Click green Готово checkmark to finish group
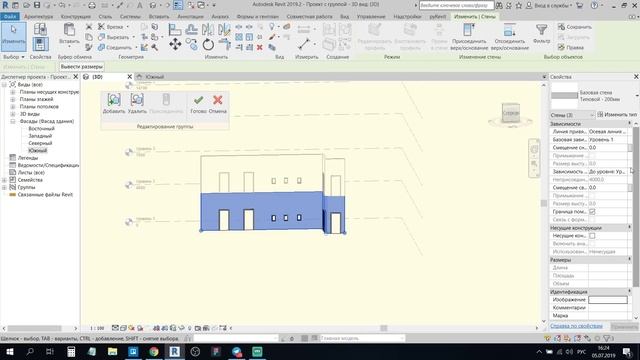 click(x=198, y=104)
